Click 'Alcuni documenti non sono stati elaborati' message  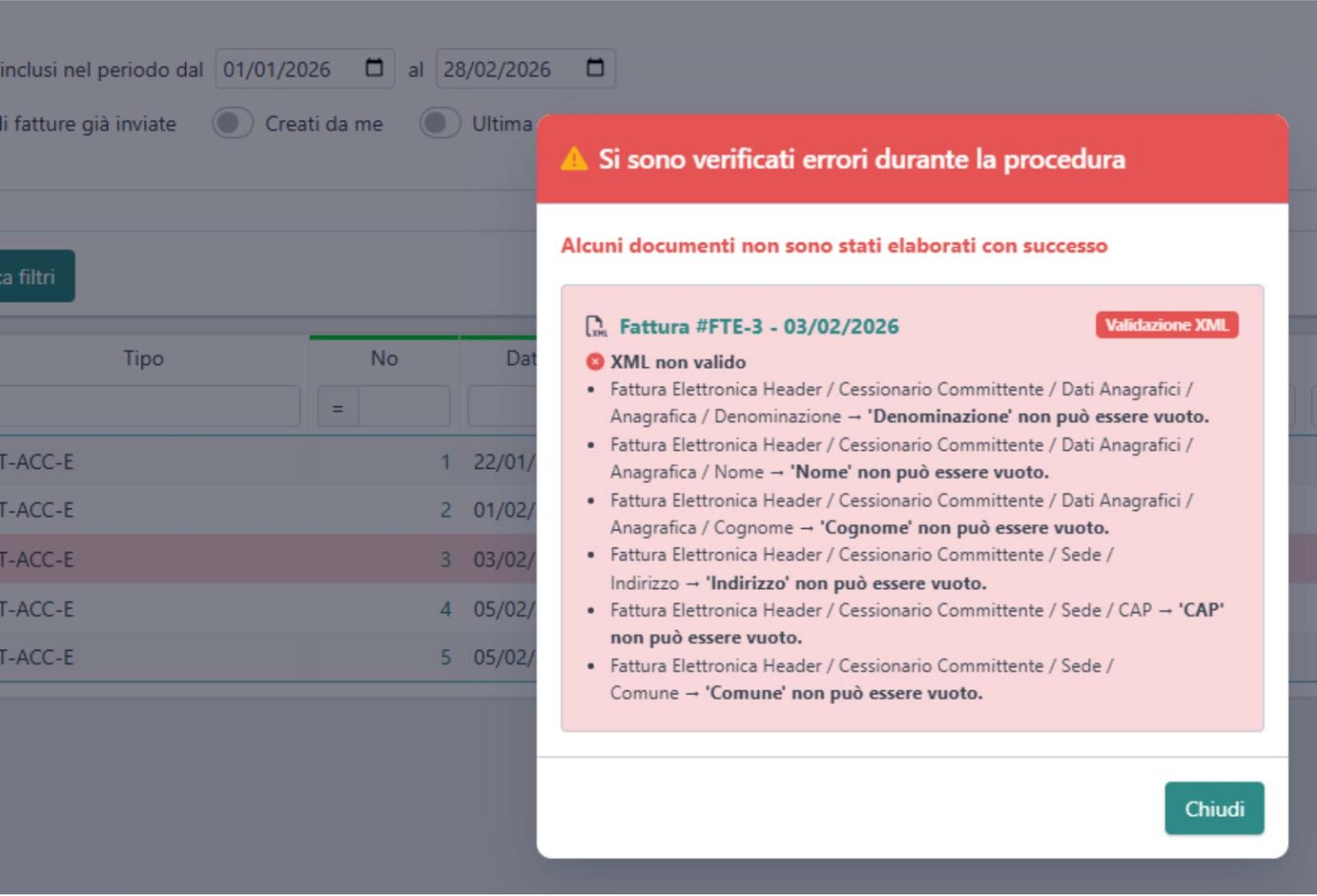[x=834, y=246]
